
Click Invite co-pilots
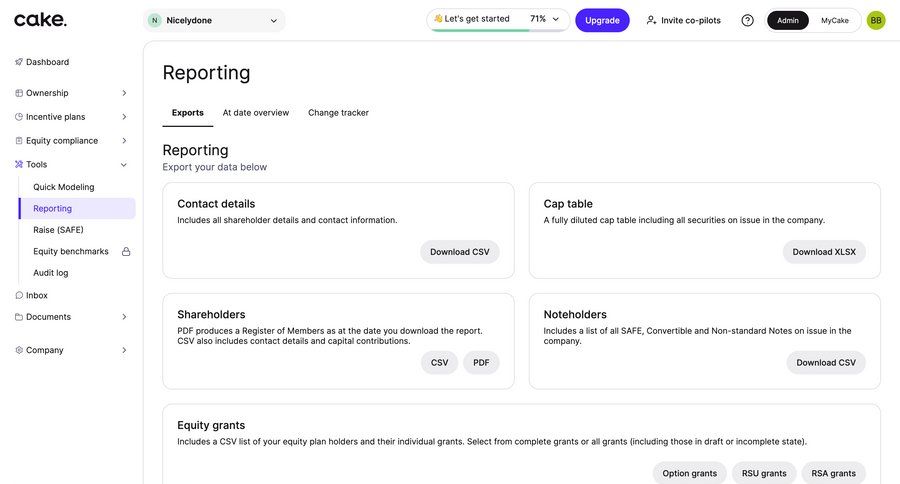(x=684, y=21)
